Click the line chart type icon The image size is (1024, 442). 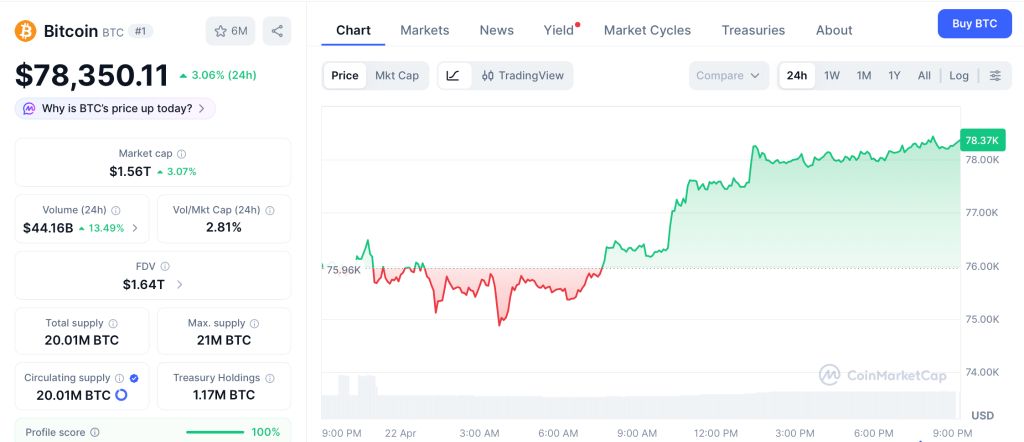(x=453, y=76)
